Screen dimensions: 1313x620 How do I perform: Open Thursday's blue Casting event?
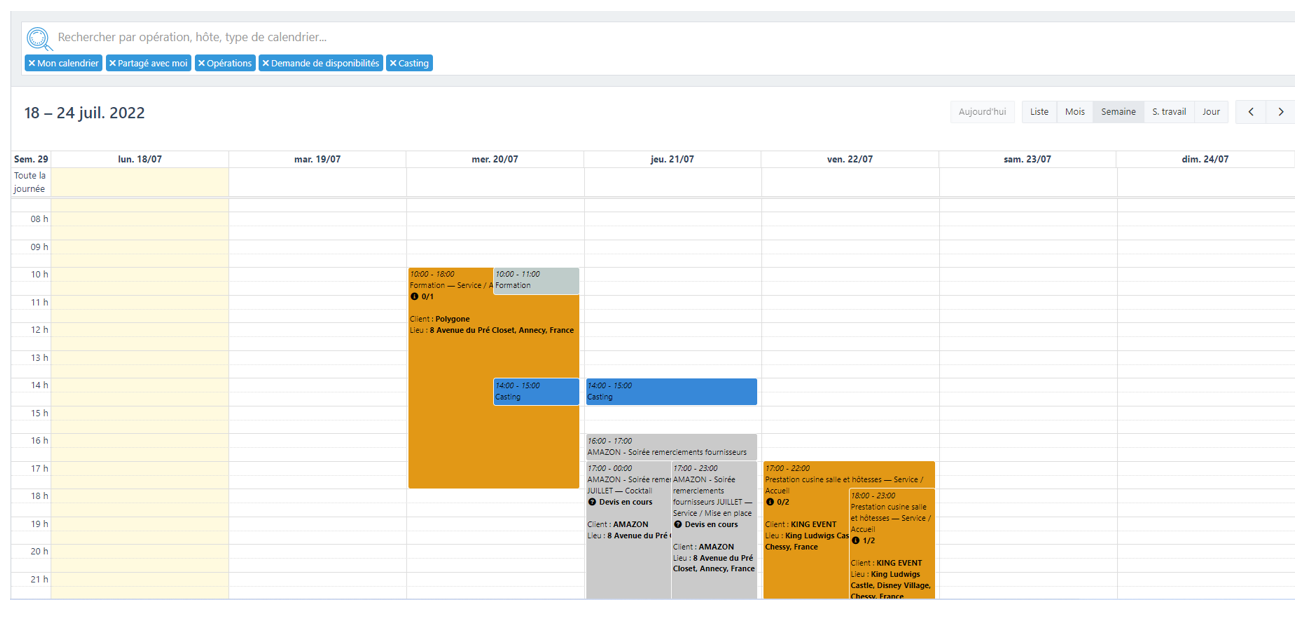pyautogui.click(x=671, y=392)
